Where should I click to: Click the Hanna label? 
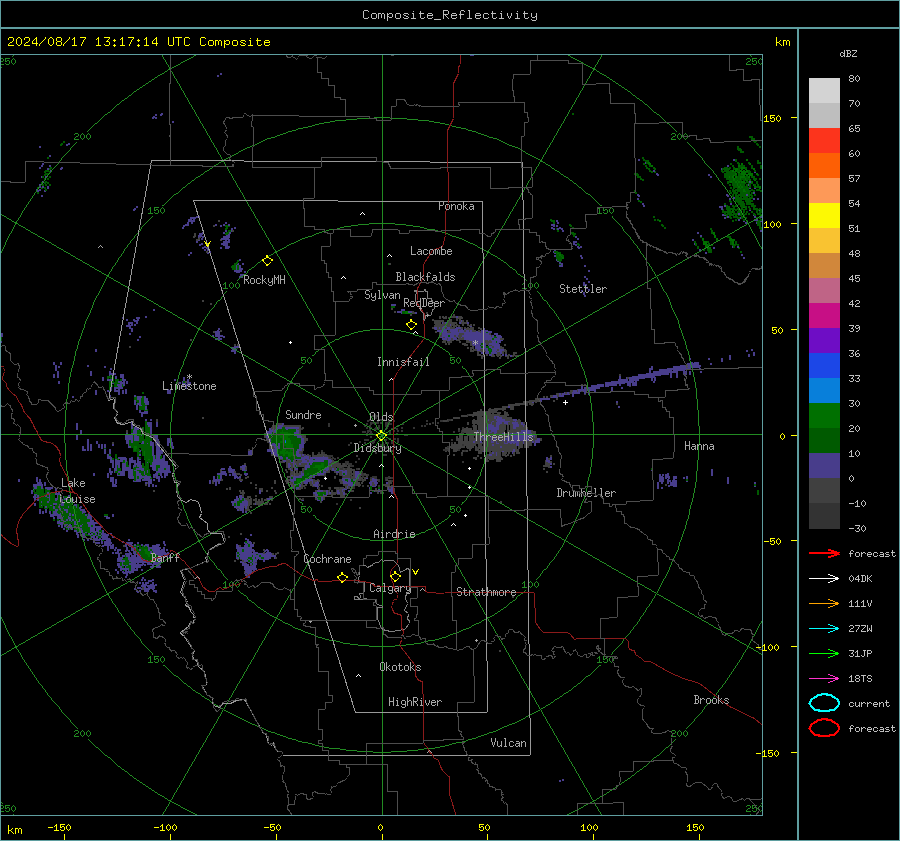tap(699, 446)
